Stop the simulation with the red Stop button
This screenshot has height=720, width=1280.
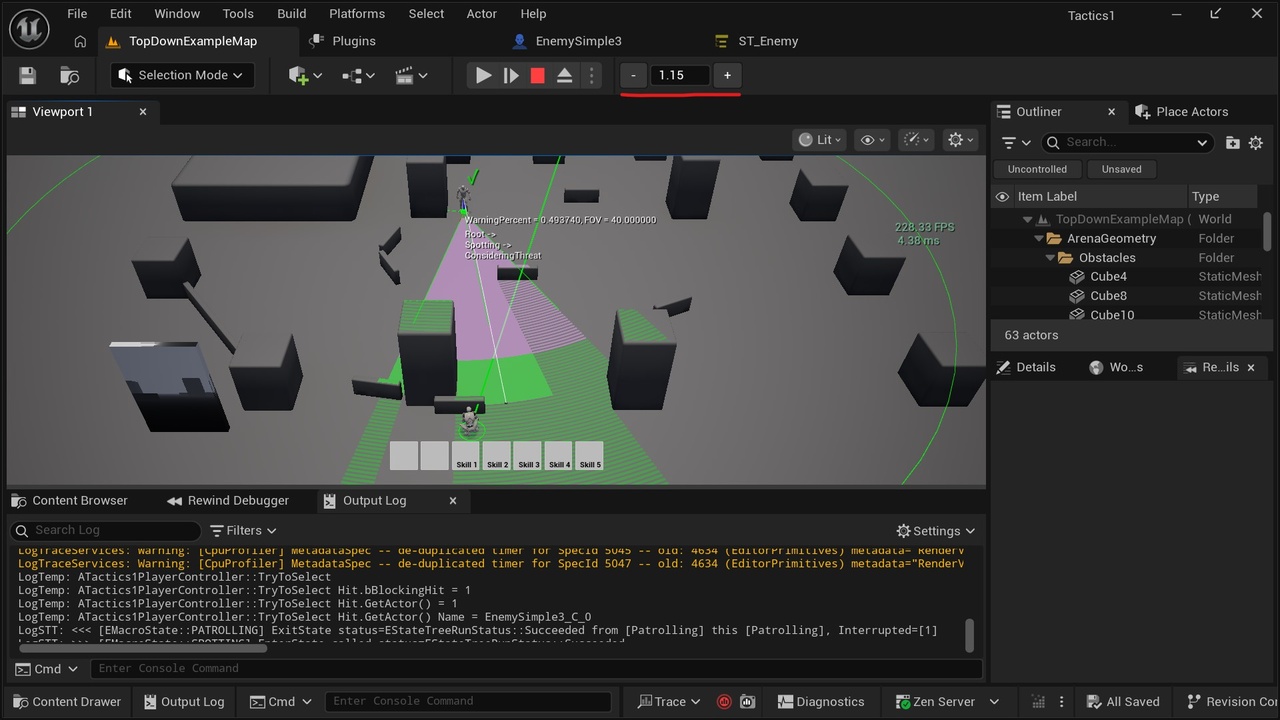tap(537, 75)
